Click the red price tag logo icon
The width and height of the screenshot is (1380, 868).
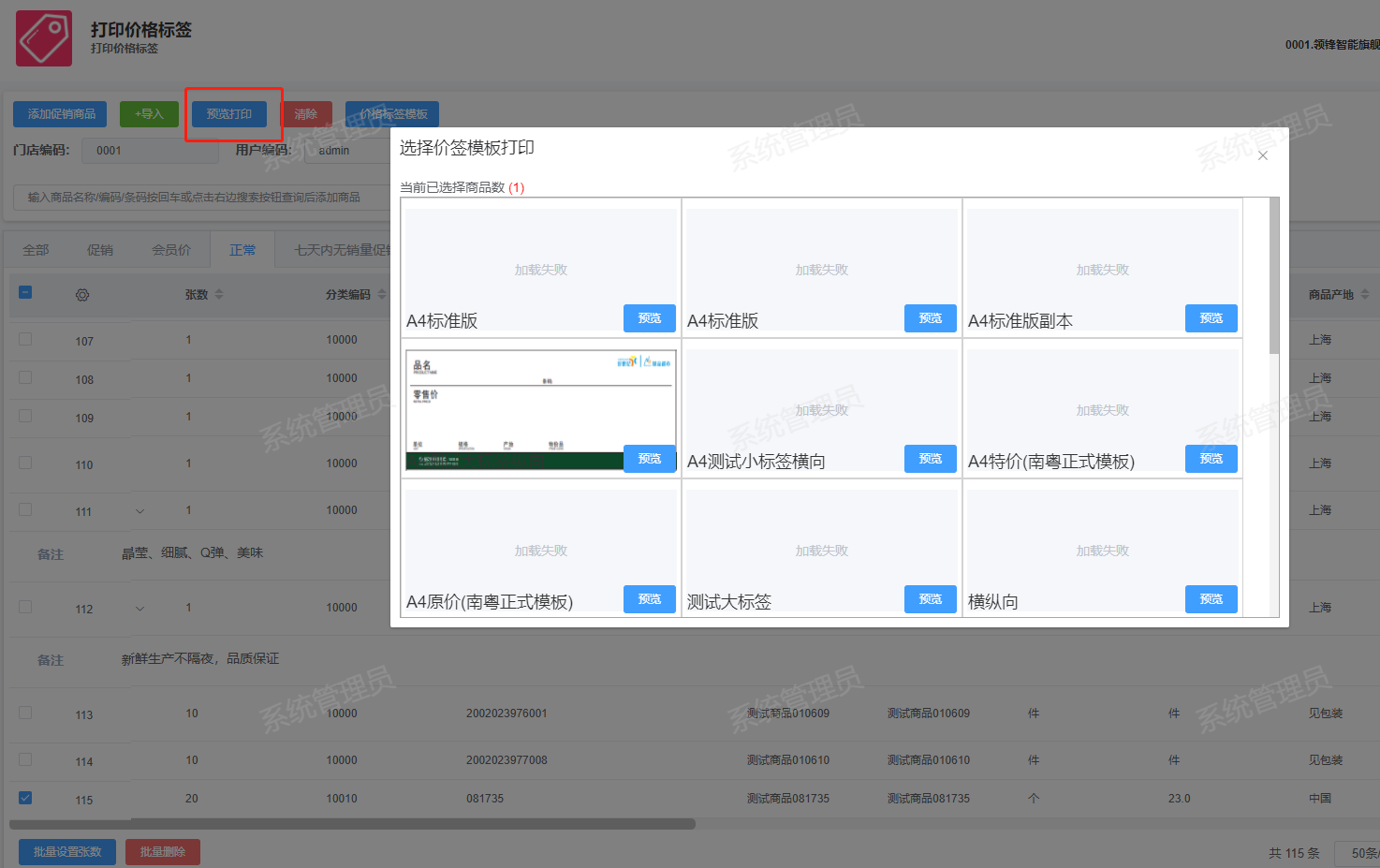pos(44,38)
